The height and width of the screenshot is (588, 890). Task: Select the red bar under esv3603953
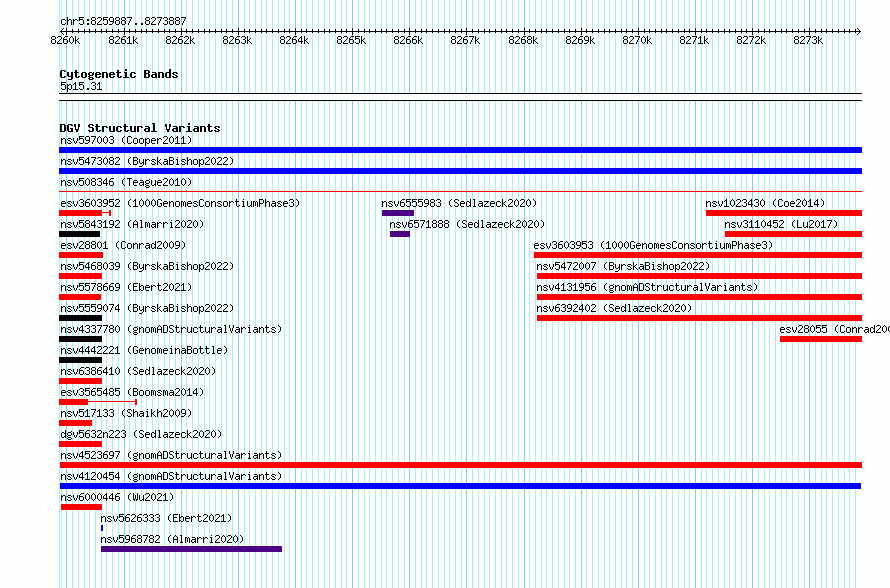point(698,255)
